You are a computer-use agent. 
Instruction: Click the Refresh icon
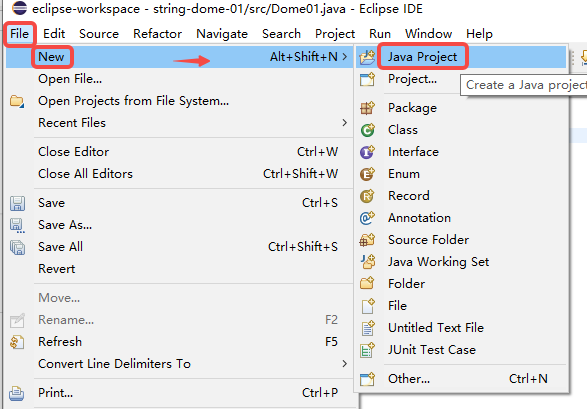(x=17, y=342)
